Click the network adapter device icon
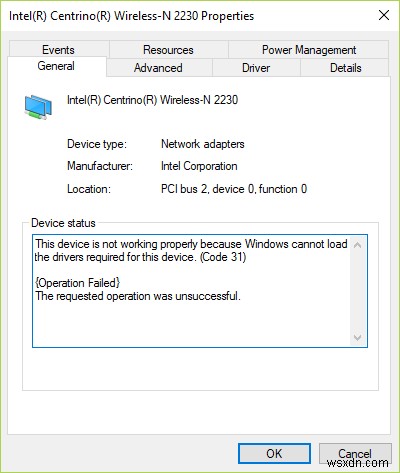The width and height of the screenshot is (400, 473). (x=38, y=107)
